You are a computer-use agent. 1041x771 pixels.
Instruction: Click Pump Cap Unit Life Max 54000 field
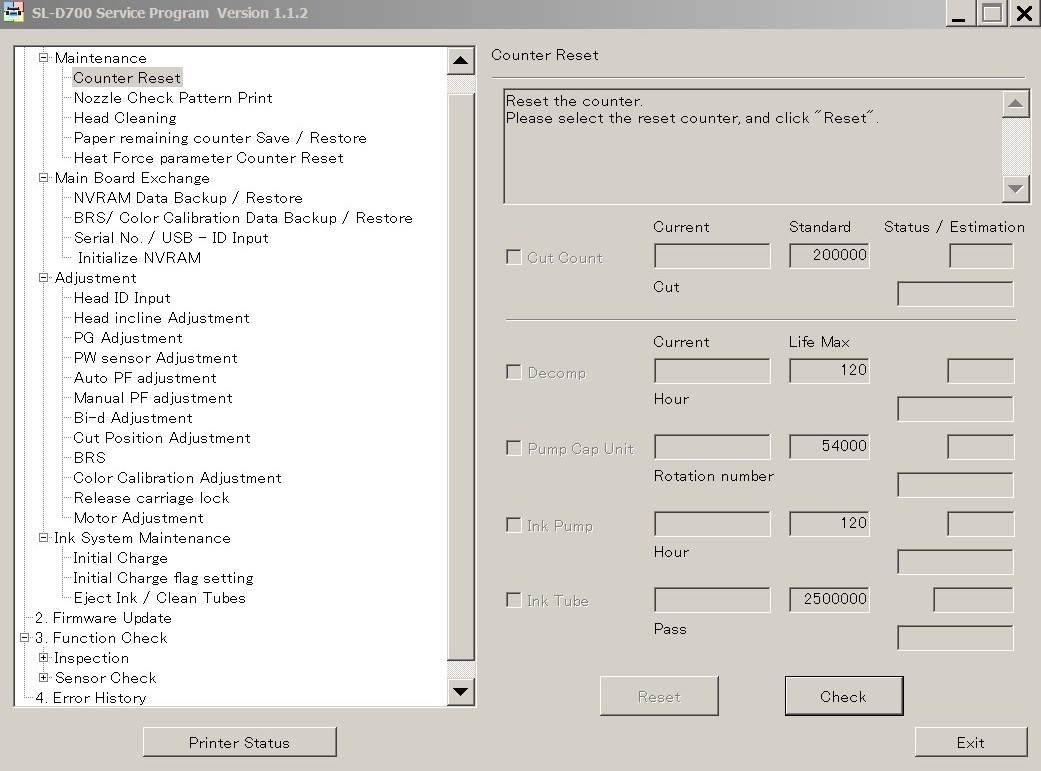pyautogui.click(x=829, y=447)
